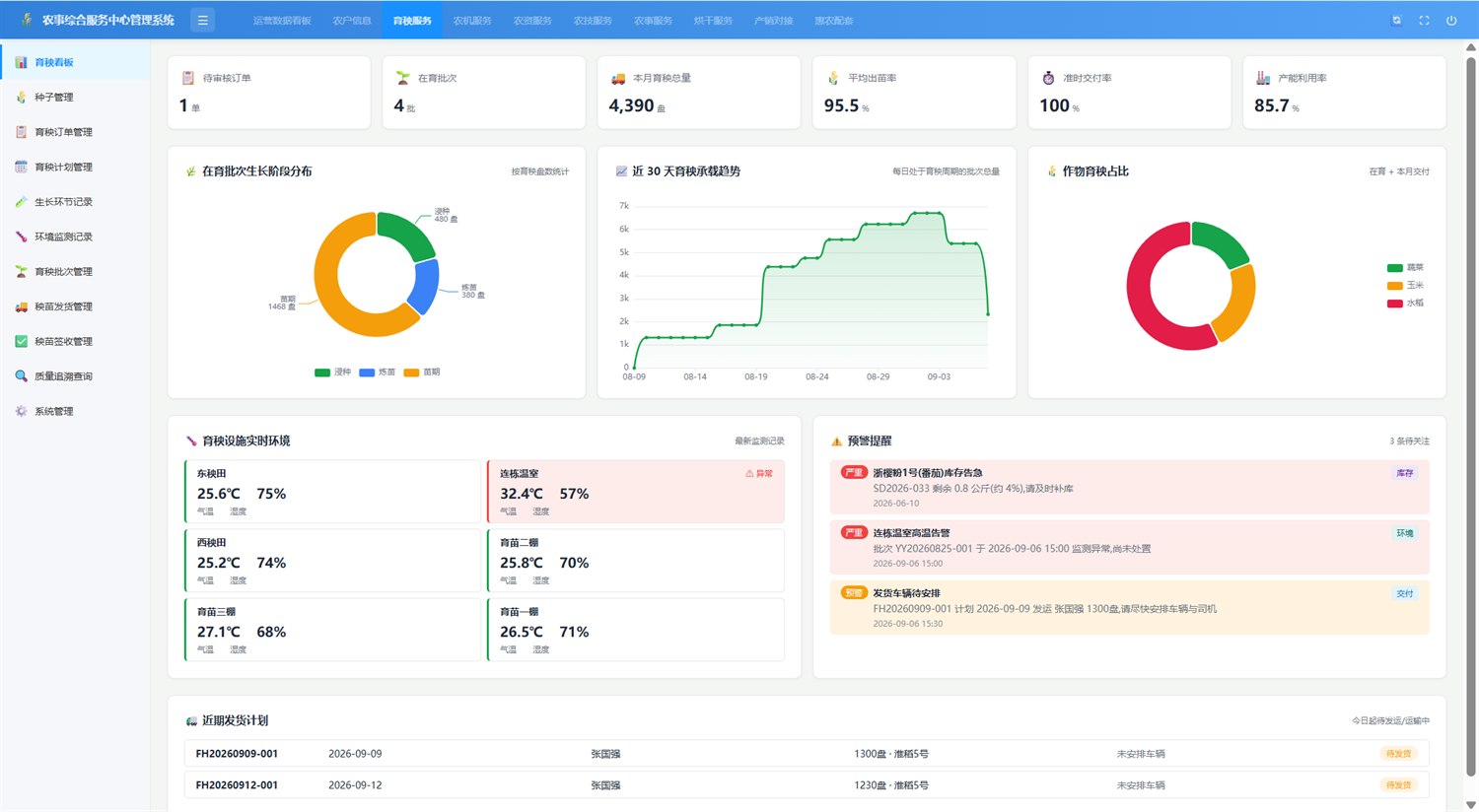The height and width of the screenshot is (812, 1479).
Task: Open 秧苗签收管理 via its green check icon
Action: (21, 341)
